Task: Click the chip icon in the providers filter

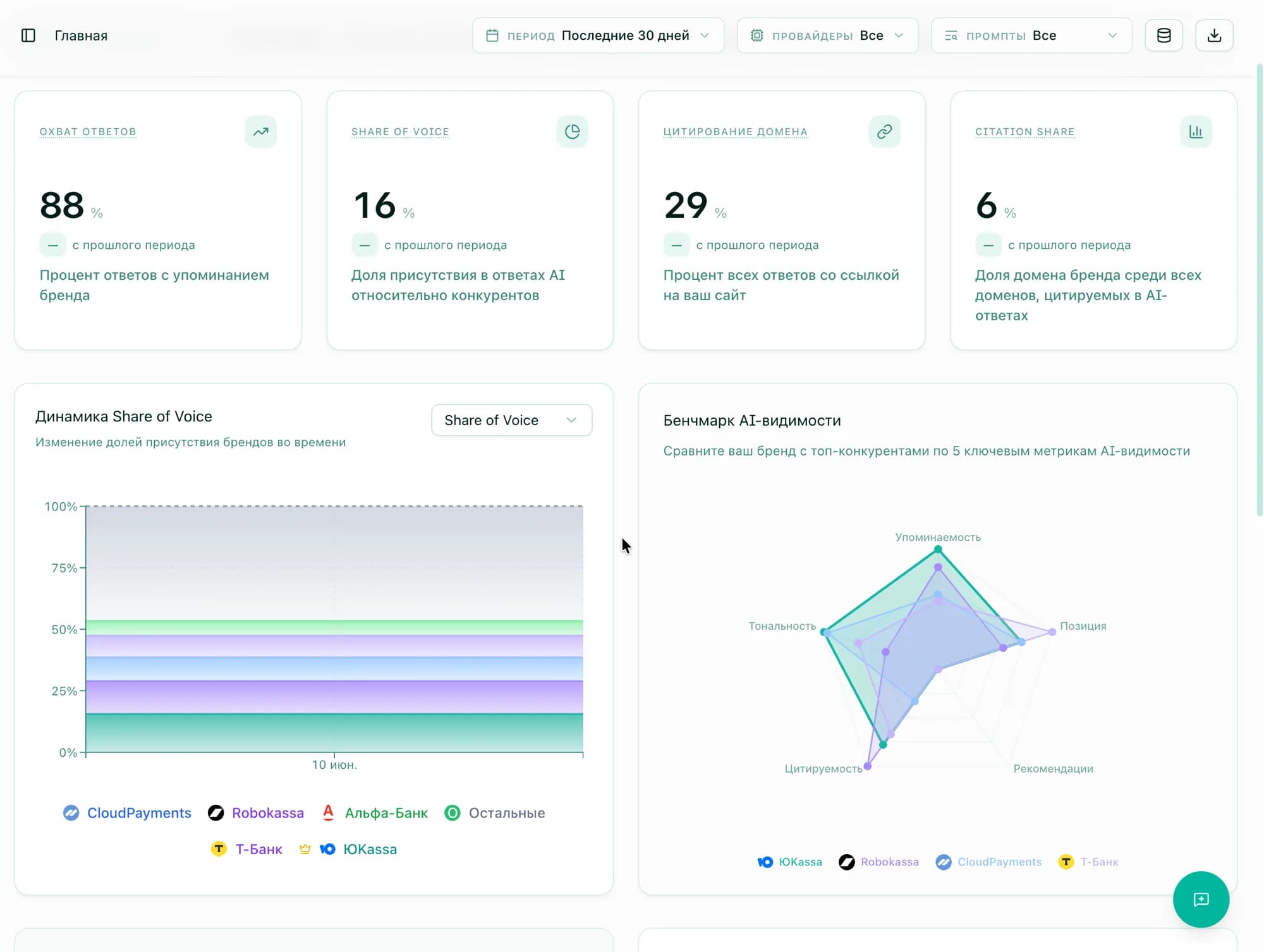Action: pyautogui.click(x=757, y=35)
